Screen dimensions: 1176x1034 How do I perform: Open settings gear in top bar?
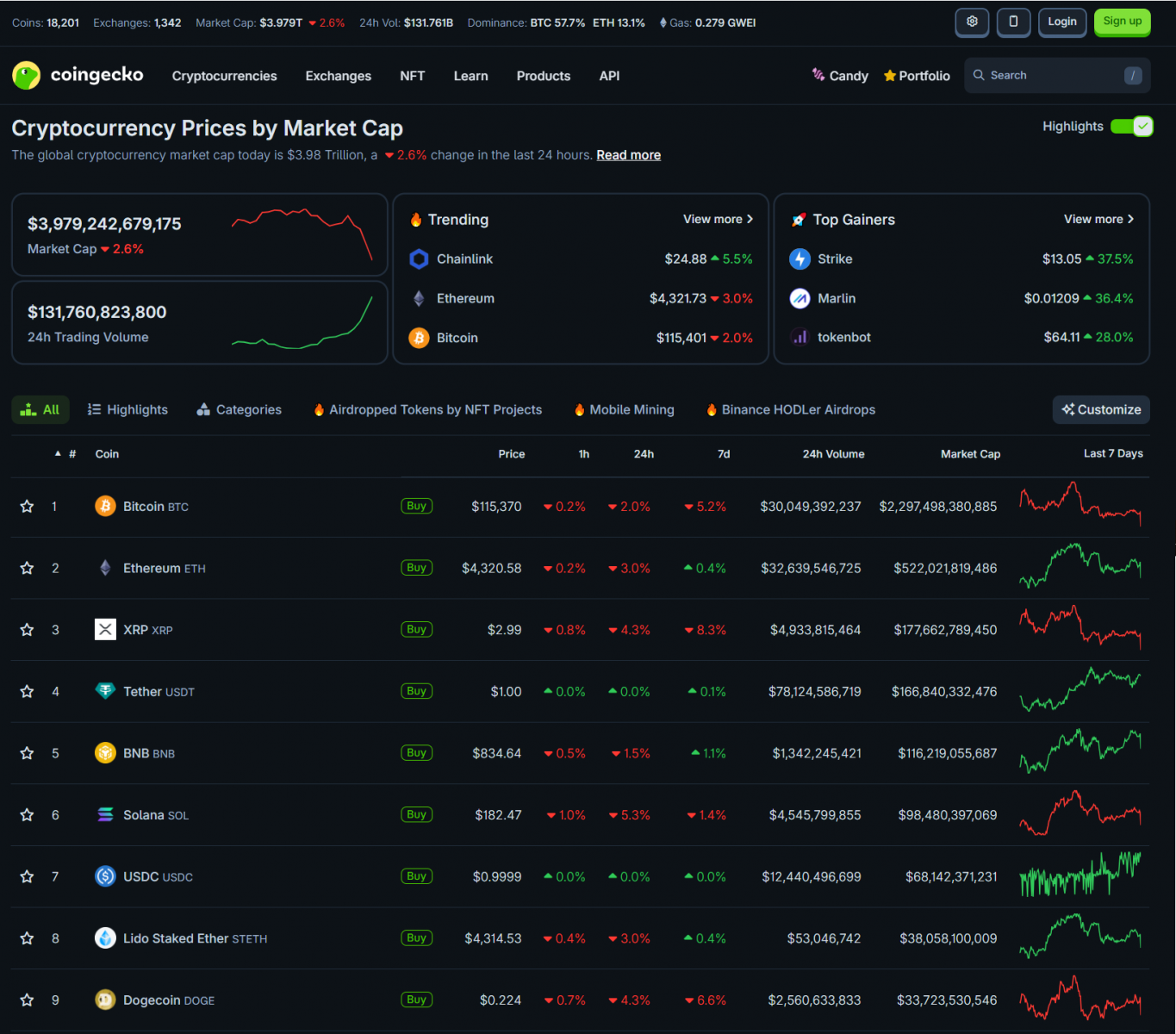click(972, 22)
